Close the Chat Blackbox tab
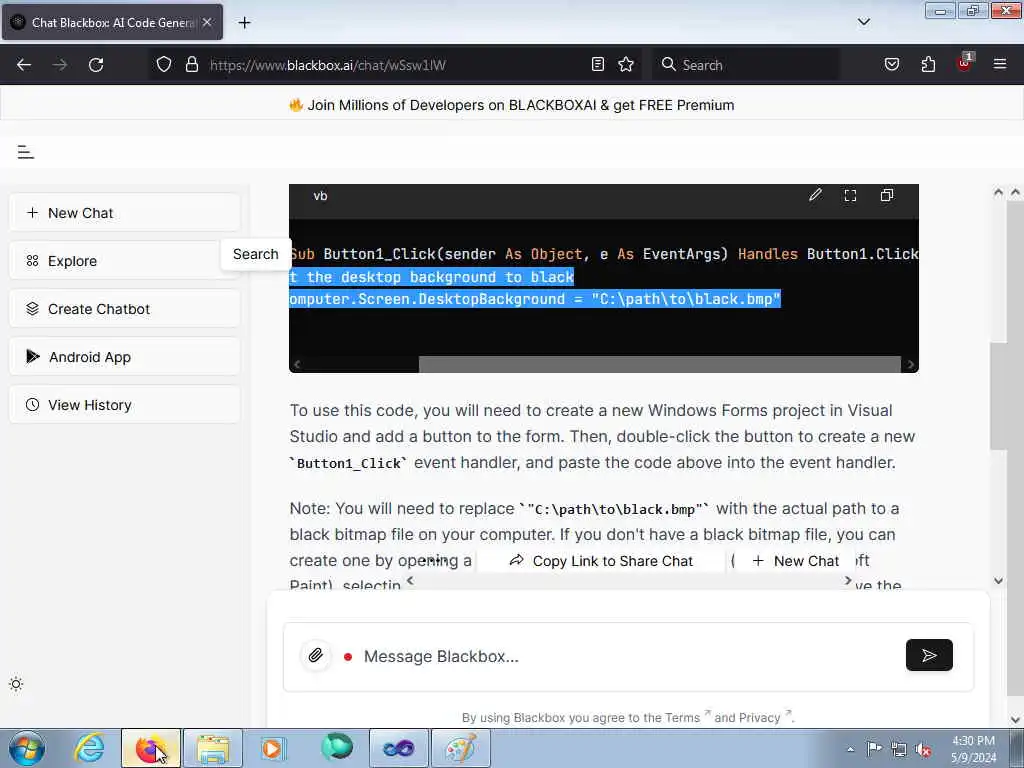 tap(207, 22)
